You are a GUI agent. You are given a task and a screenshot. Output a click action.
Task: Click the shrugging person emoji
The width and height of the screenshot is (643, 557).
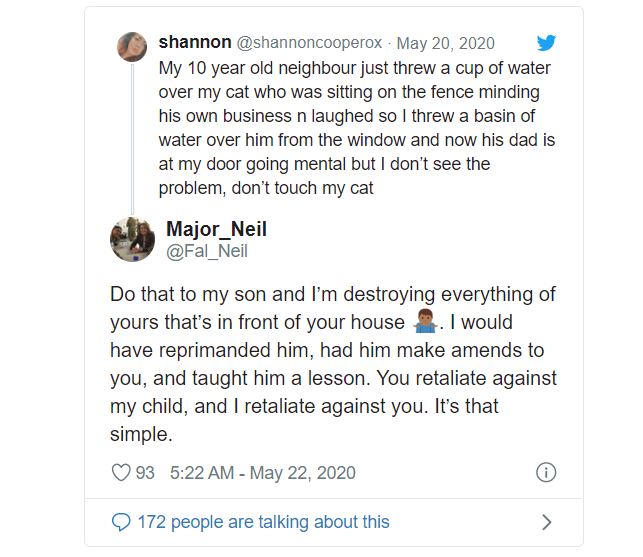426,322
